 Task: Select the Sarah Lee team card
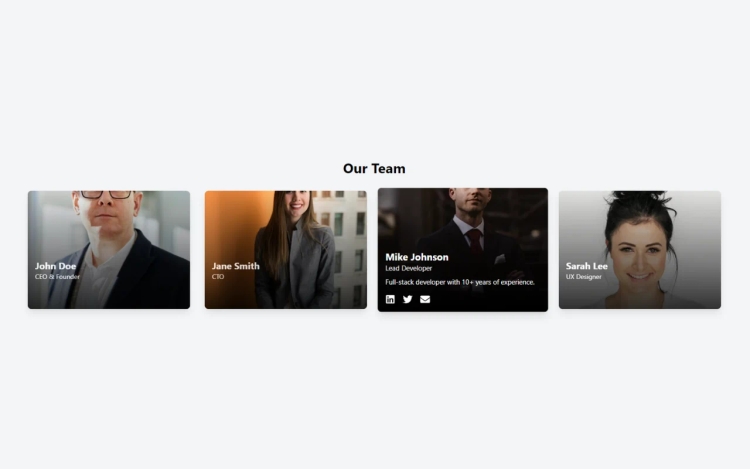640,250
